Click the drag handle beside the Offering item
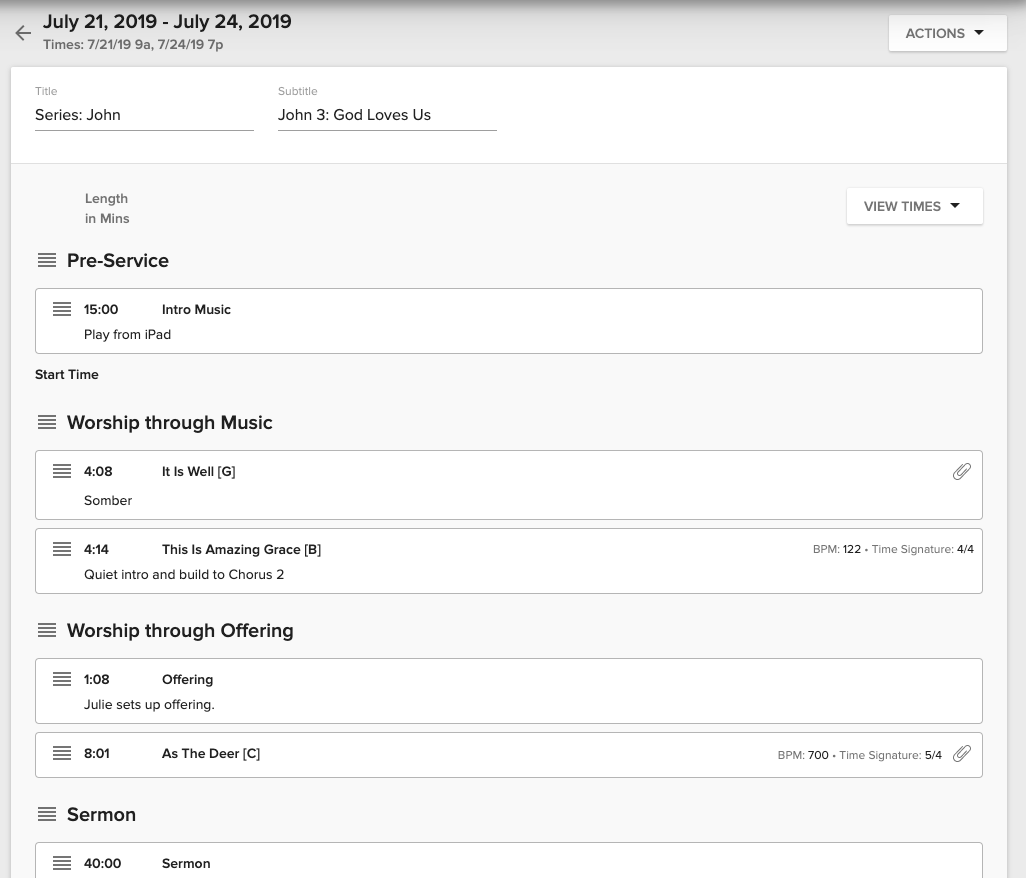Viewport: 1026px width, 878px height. (62, 679)
